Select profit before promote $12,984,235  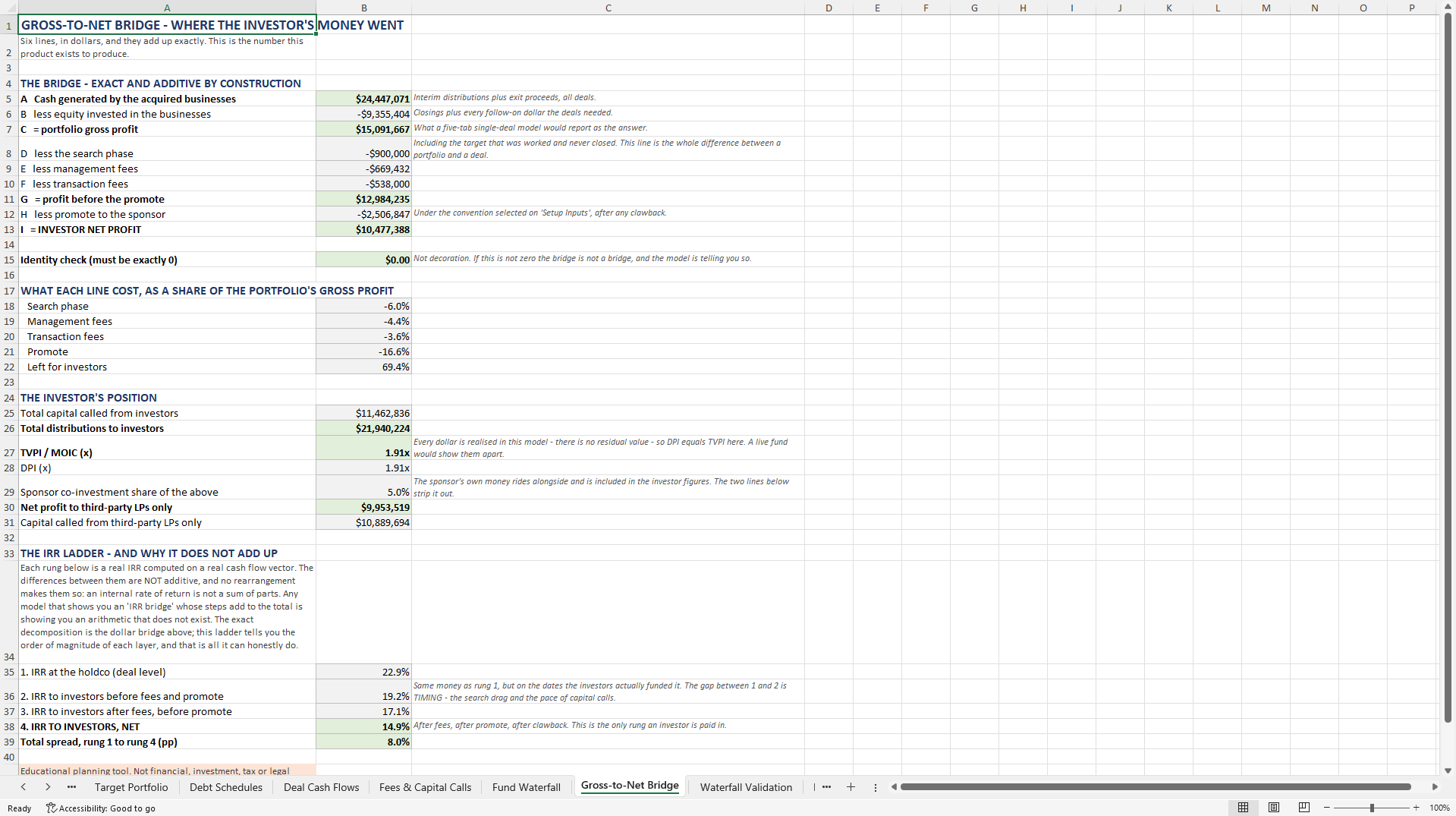pos(363,199)
